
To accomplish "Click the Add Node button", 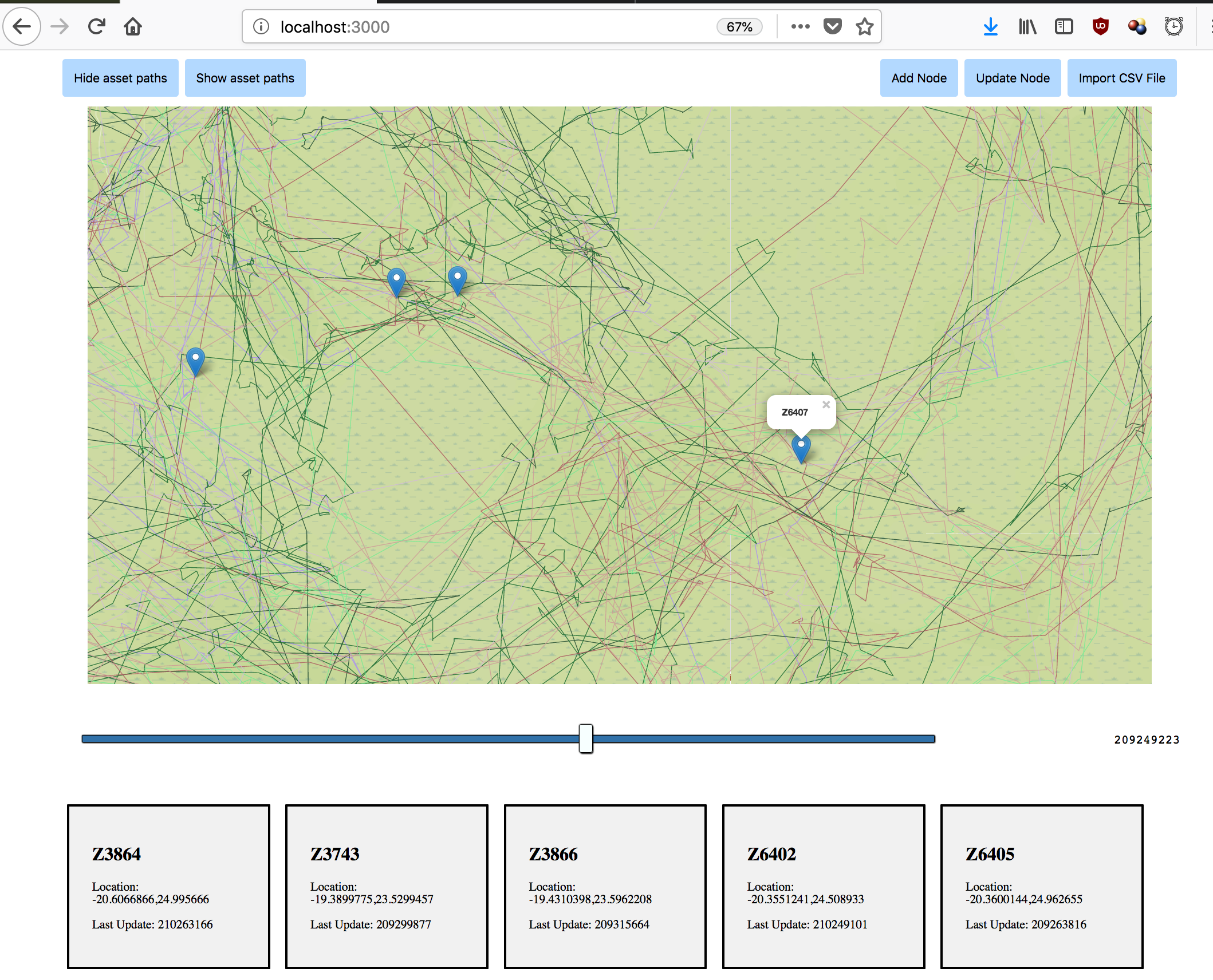I will pos(919,78).
